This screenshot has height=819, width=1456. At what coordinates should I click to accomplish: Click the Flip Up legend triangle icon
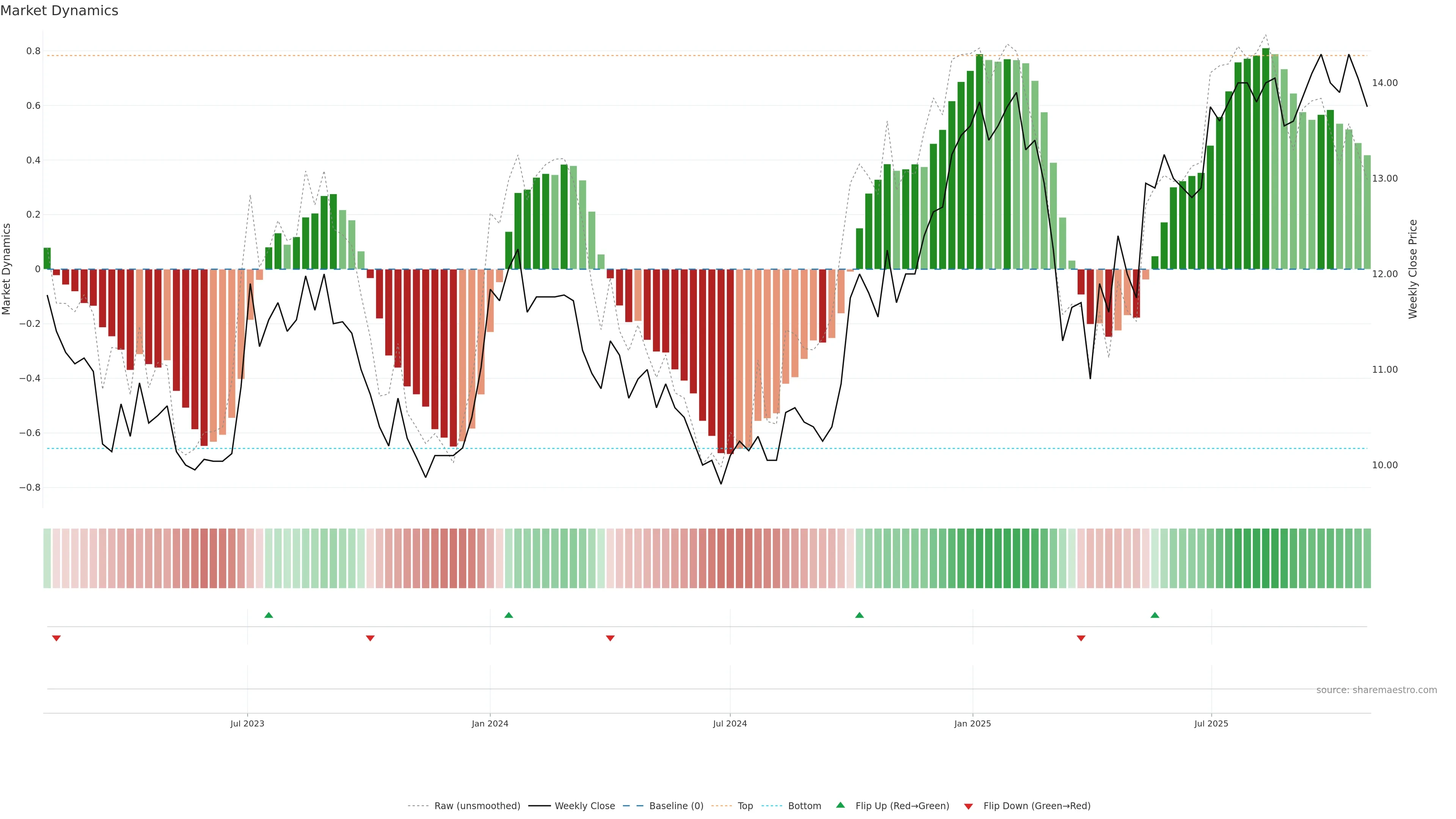coord(841,805)
